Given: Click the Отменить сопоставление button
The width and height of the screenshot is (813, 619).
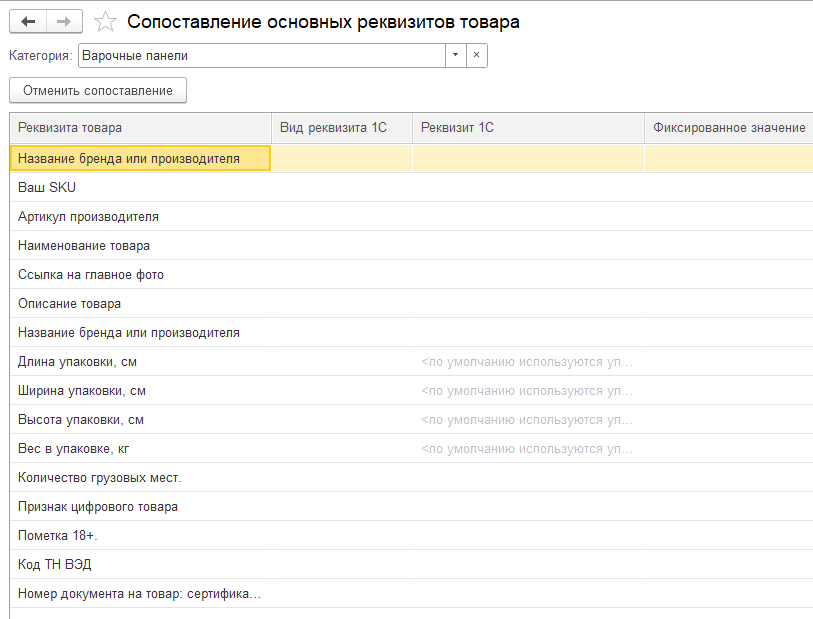Looking at the screenshot, I should (98, 90).
